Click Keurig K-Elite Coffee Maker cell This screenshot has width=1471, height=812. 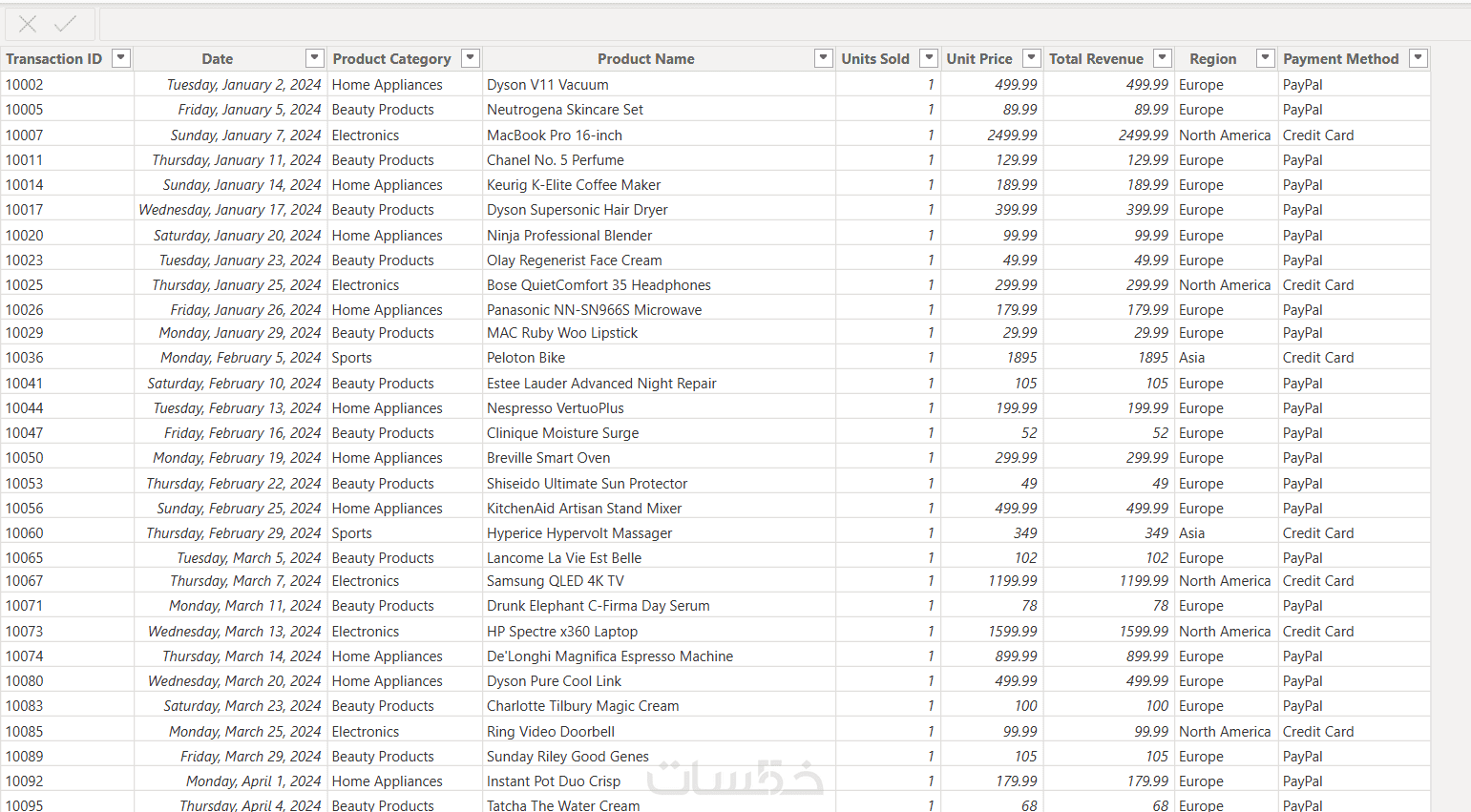click(x=659, y=185)
